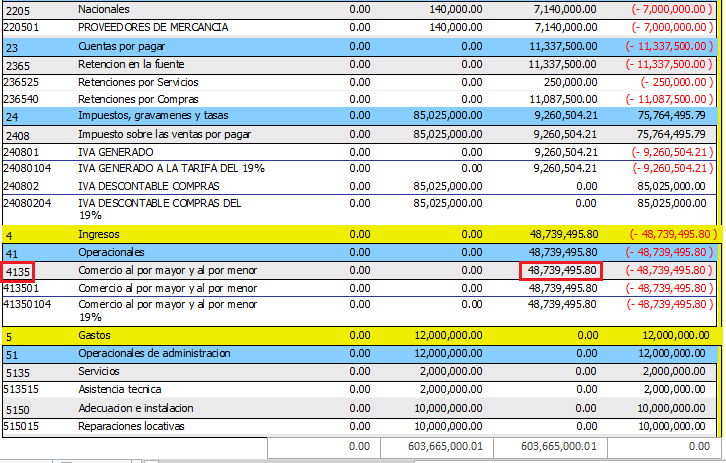Screen dimensions: 726x463
Task: Click account code 24080104
Action: pos(27,168)
